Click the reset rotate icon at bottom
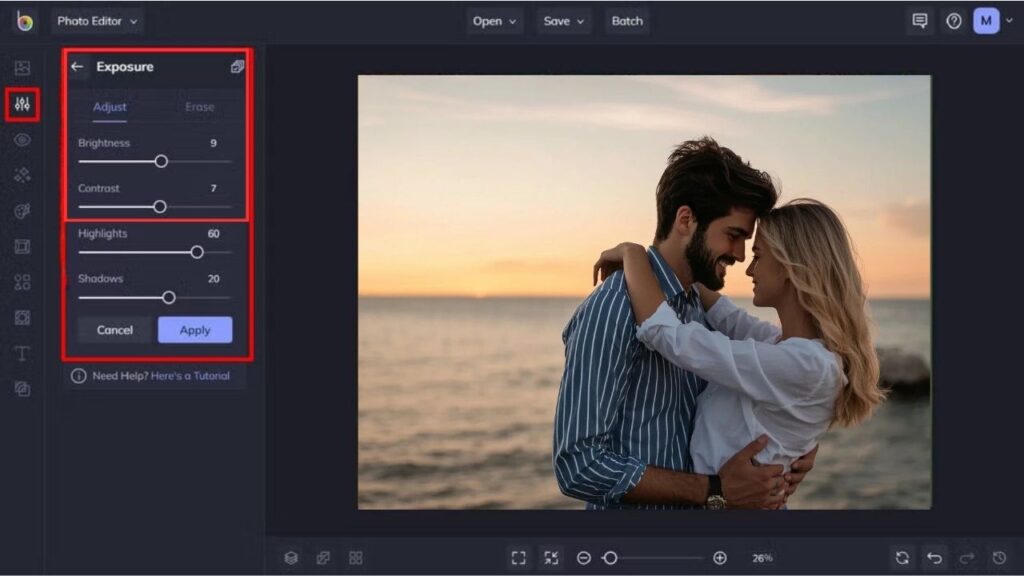Viewport: 1024px width, 576px height. tap(902, 558)
